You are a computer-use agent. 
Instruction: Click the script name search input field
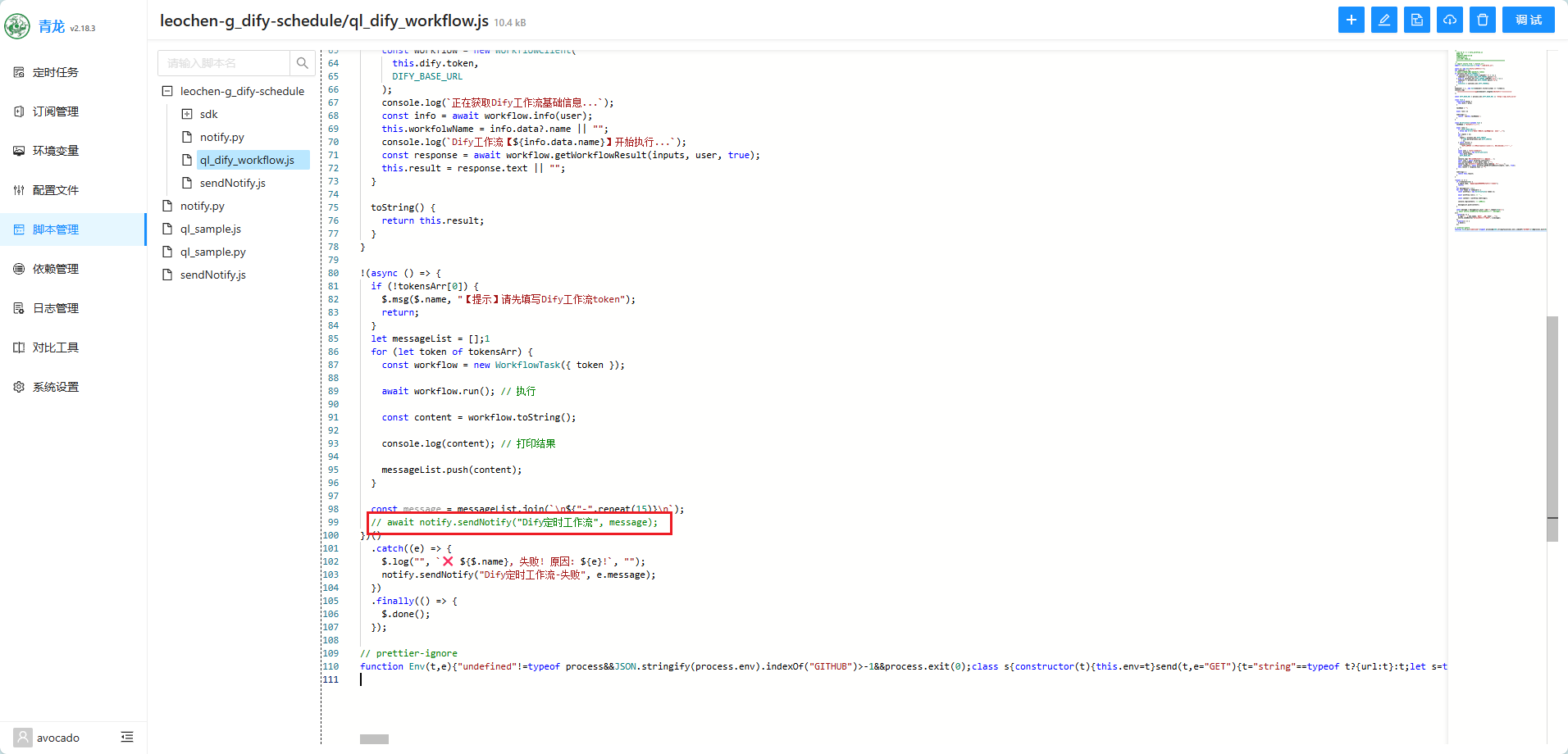click(x=224, y=63)
